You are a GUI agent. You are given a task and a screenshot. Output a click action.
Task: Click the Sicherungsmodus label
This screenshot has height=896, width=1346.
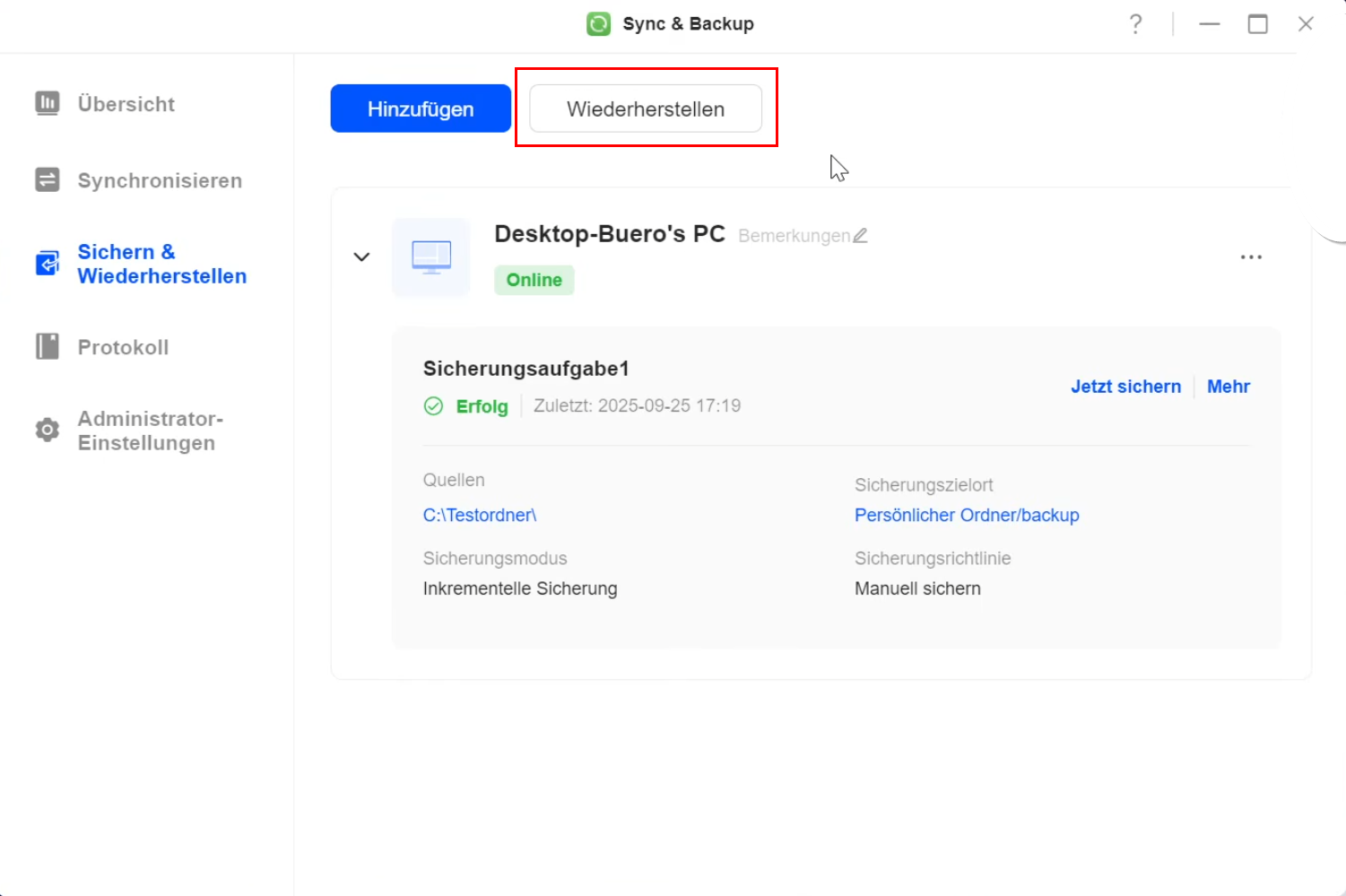[x=495, y=558]
